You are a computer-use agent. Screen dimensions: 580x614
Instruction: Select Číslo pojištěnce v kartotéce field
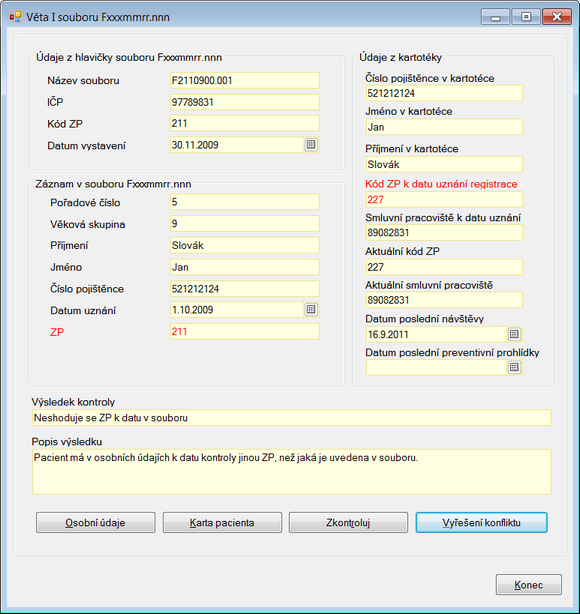tap(444, 93)
